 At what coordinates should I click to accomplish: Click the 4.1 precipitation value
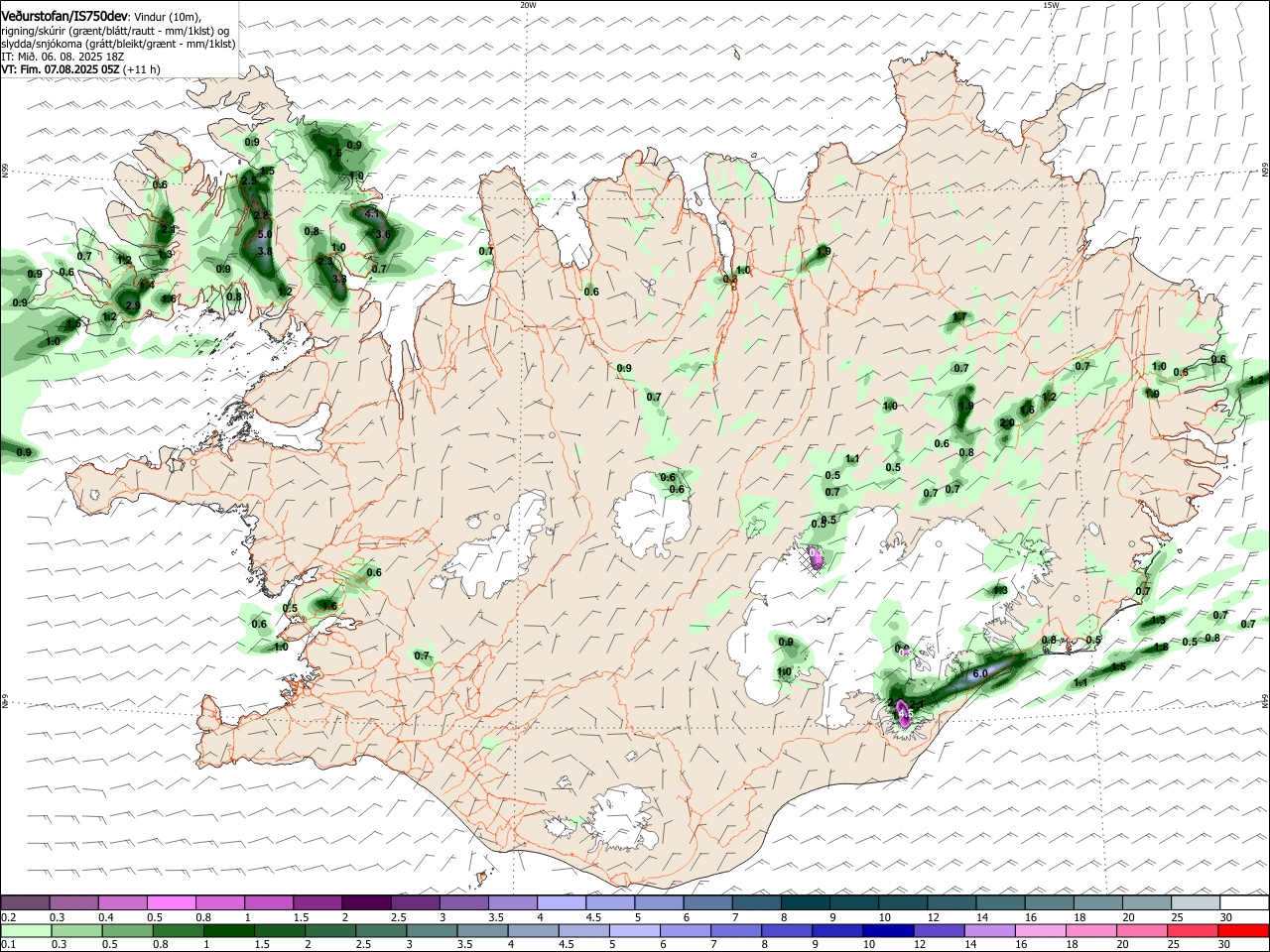(372, 213)
